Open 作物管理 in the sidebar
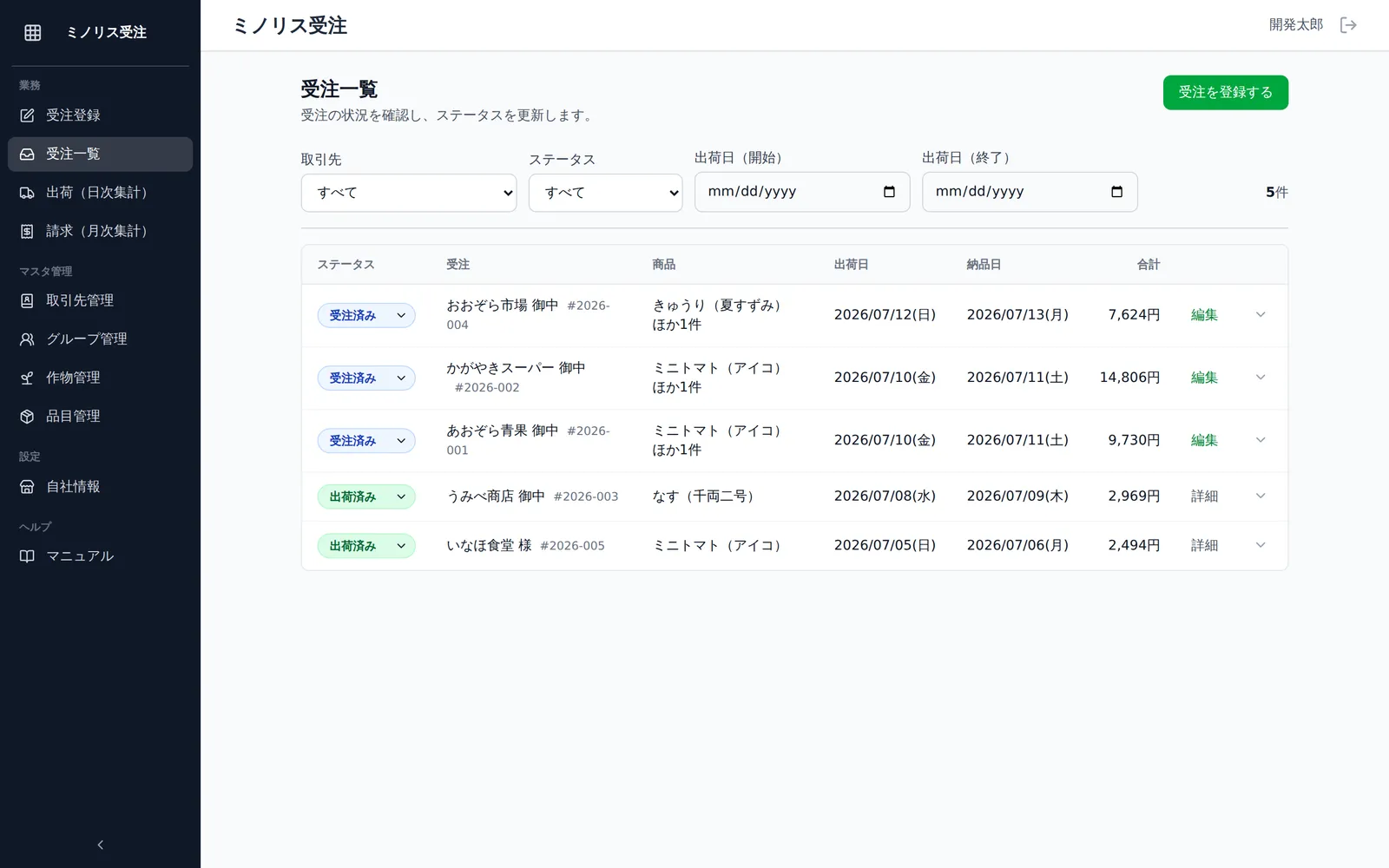1389x868 pixels. pyautogui.click(x=100, y=378)
